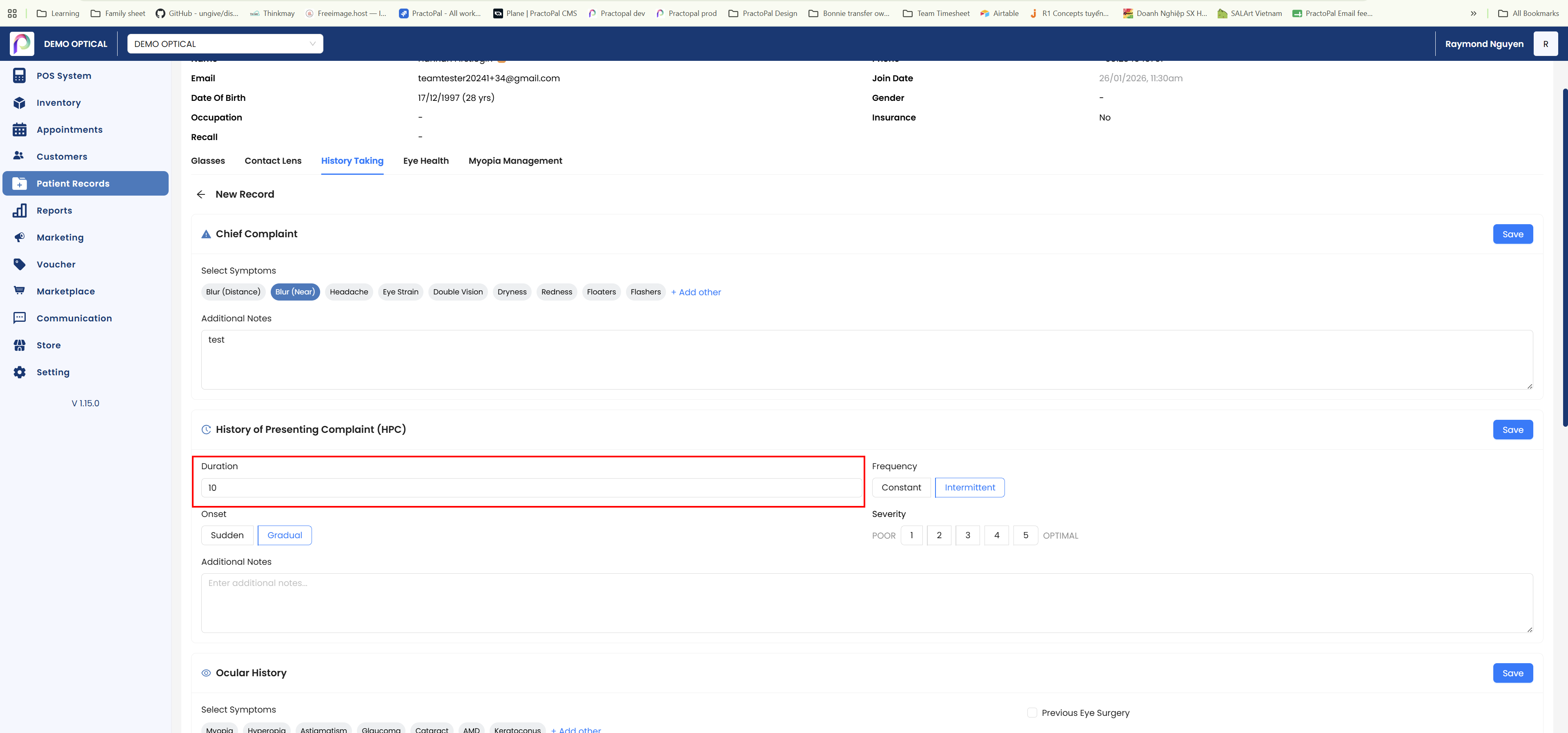The image size is (1568, 733).
Task: Click the Setting gear icon
Action: pyautogui.click(x=20, y=372)
